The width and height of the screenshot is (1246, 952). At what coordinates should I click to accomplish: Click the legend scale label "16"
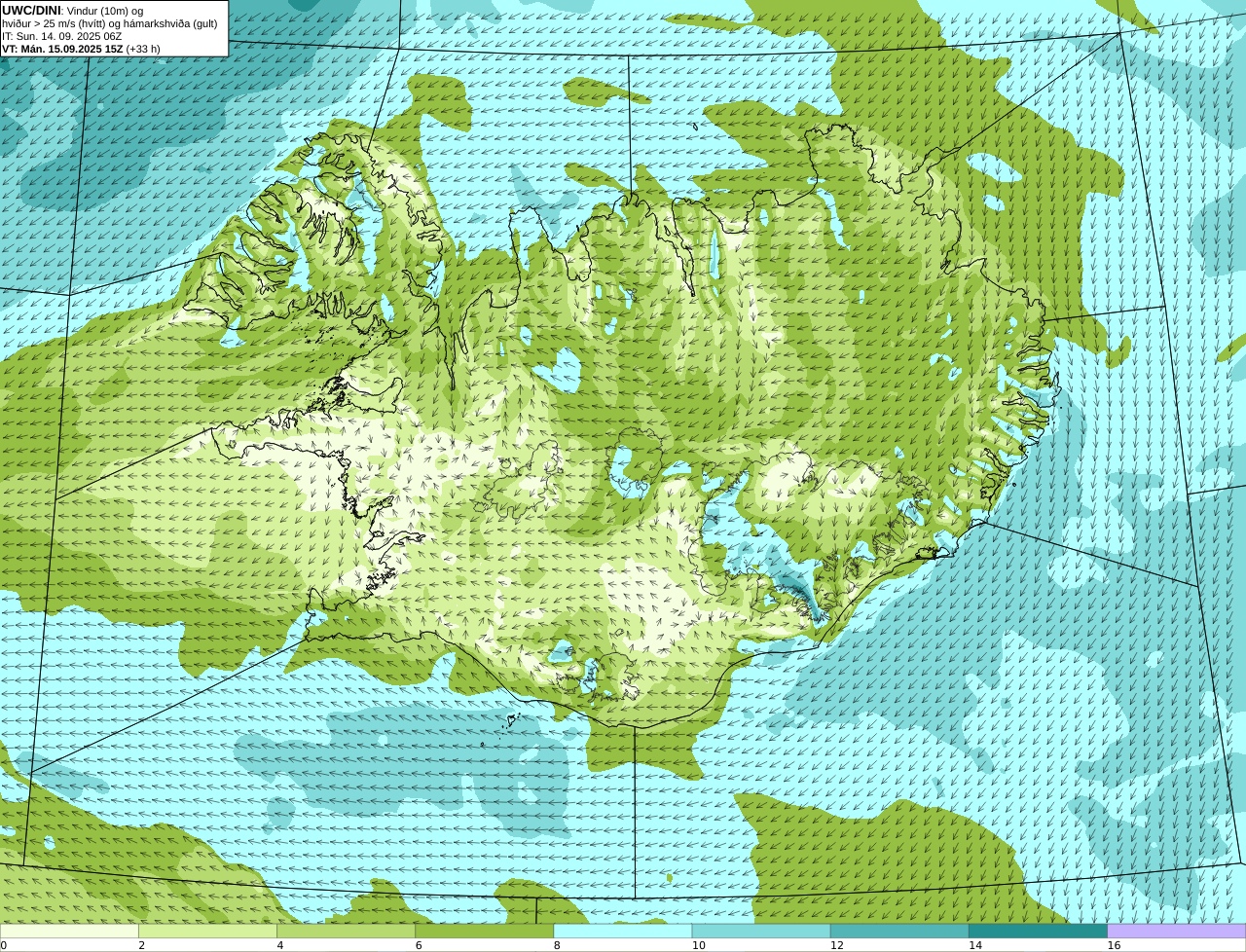coord(1114,945)
